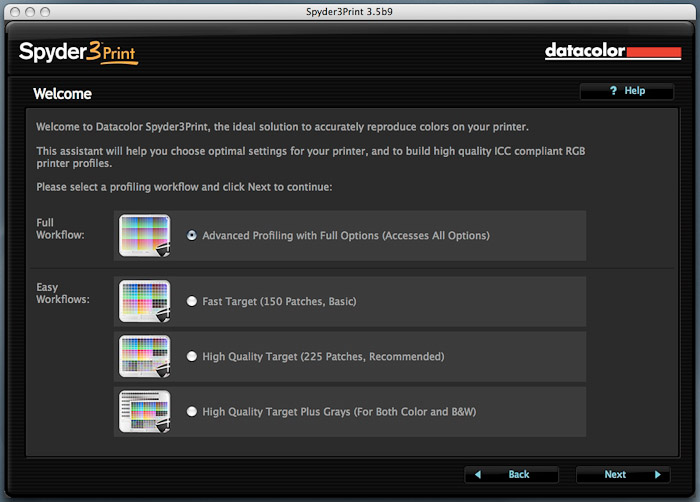The image size is (700, 502).
Task: Click the Spyder3Print logo
Action: click(x=77, y=52)
